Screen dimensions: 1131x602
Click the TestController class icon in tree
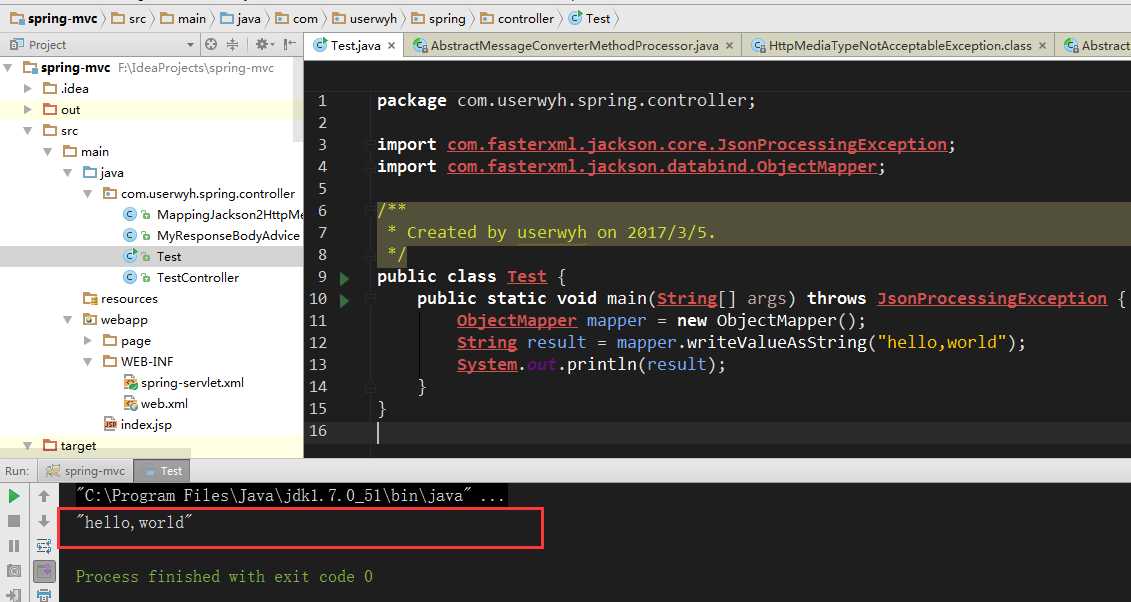[x=130, y=277]
